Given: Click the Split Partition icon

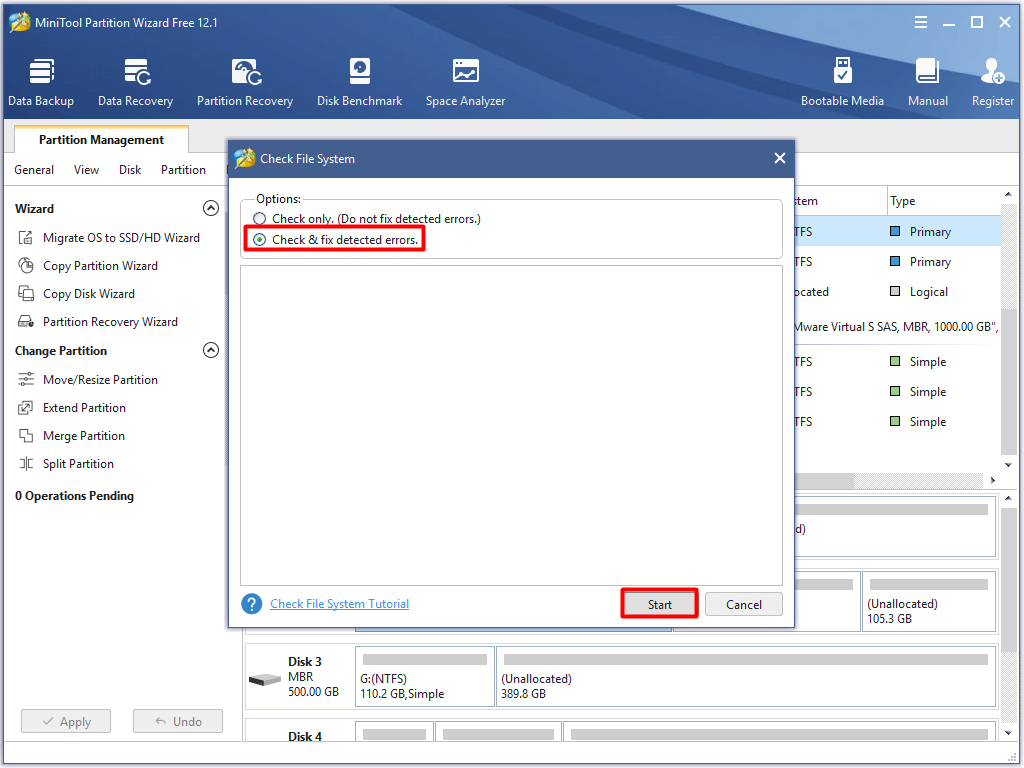Looking at the screenshot, I should pos(25,464).
